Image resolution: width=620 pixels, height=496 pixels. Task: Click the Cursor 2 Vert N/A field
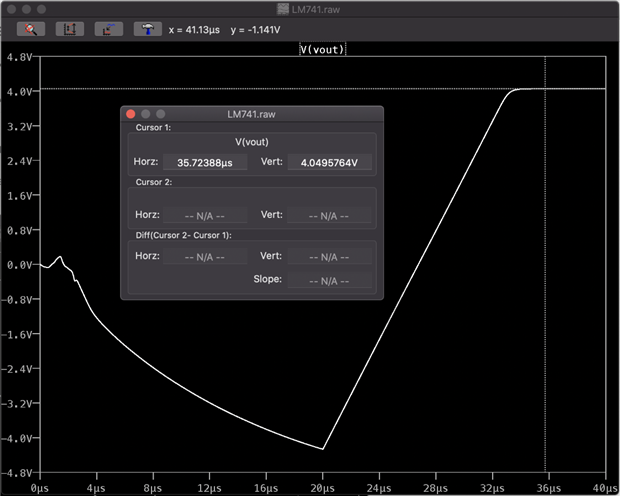[329, 214]
